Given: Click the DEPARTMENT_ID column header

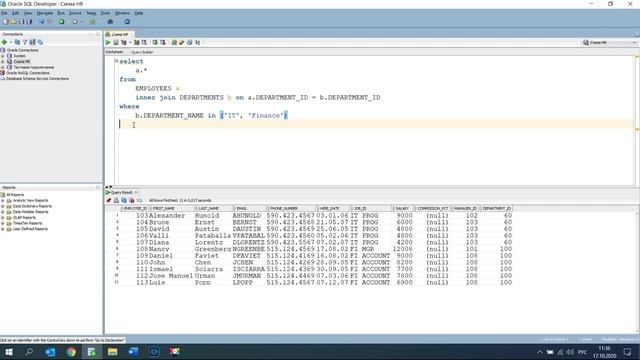Looking at the screenshot, I should [x=496, y=209].
